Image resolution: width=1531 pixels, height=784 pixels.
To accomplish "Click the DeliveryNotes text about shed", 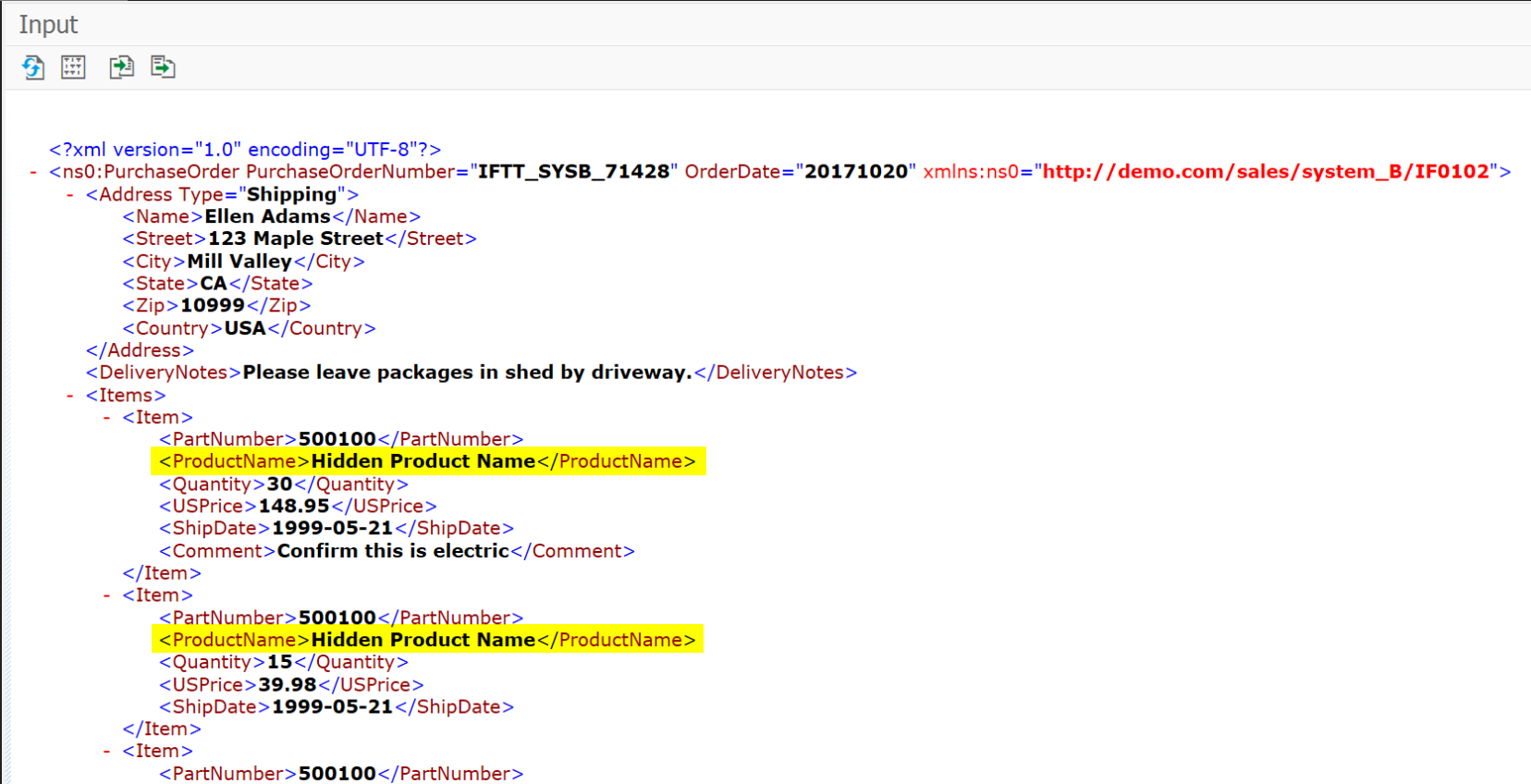I will pyautogui.click(x=467, y=373).
